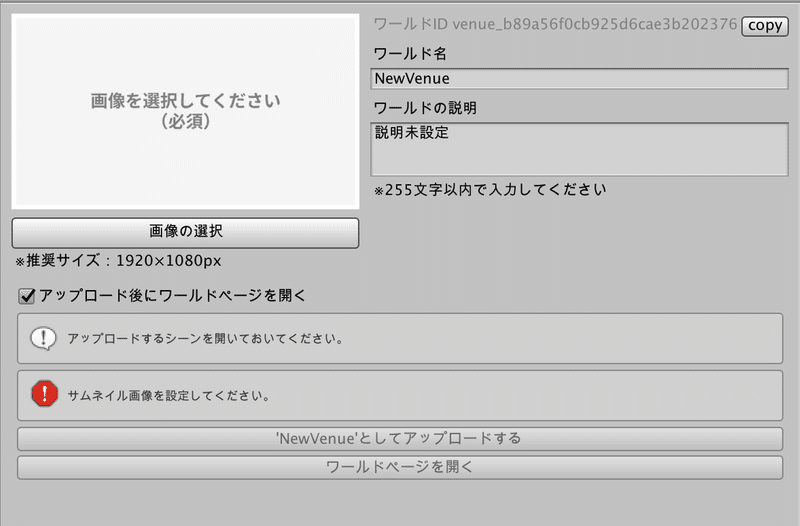Click the speech bubble info icon
Viewport: 800px width, 526px height.
pos(43,338)
